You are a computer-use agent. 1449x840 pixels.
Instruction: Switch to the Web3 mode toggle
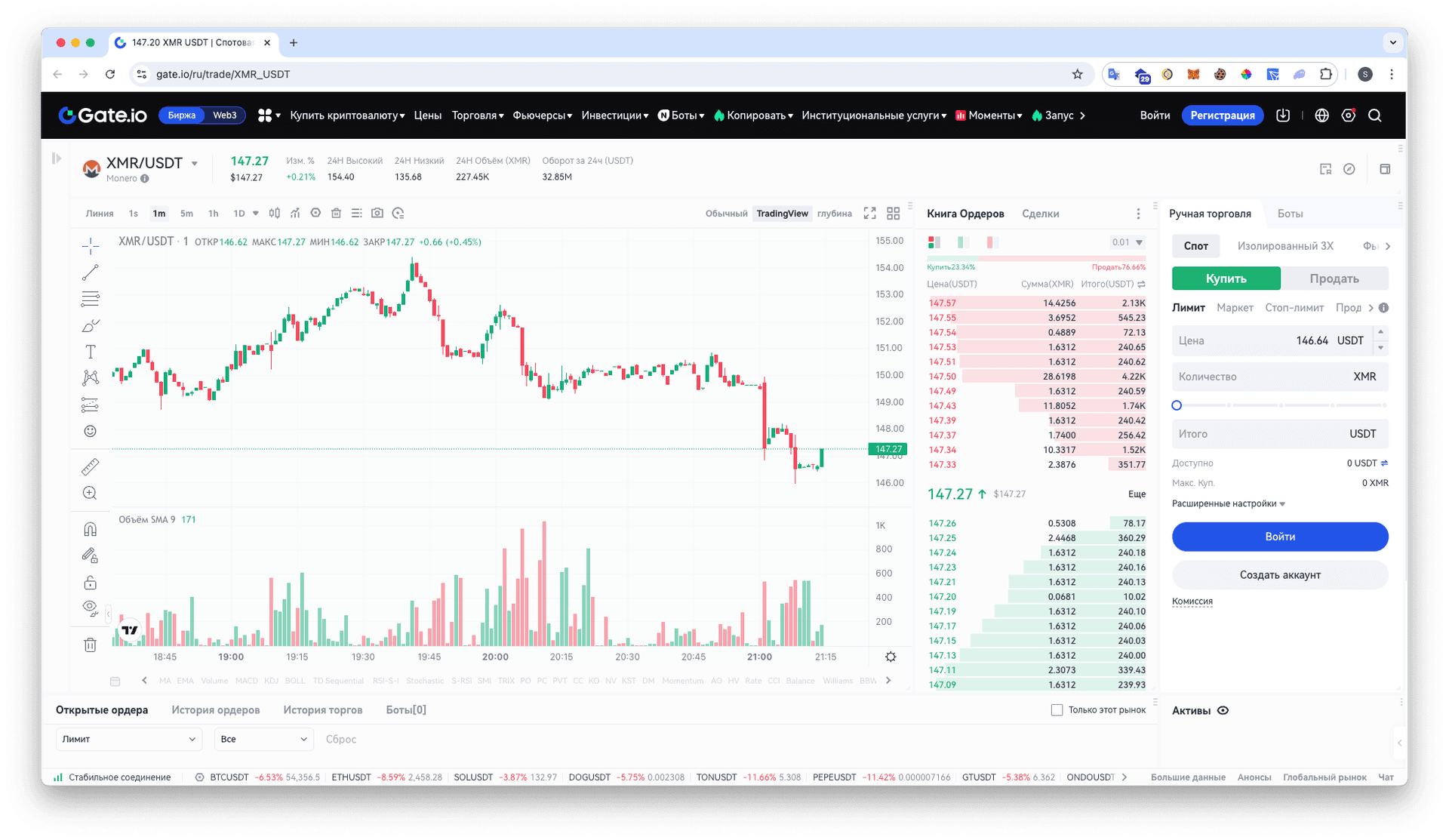coord(225,115)
